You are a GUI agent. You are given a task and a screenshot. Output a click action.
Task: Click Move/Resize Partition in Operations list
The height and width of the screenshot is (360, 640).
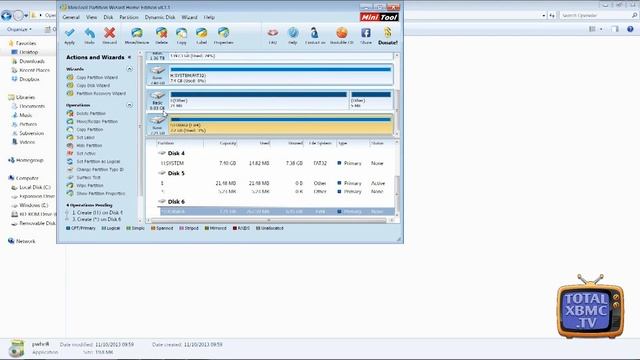point(97,121)
